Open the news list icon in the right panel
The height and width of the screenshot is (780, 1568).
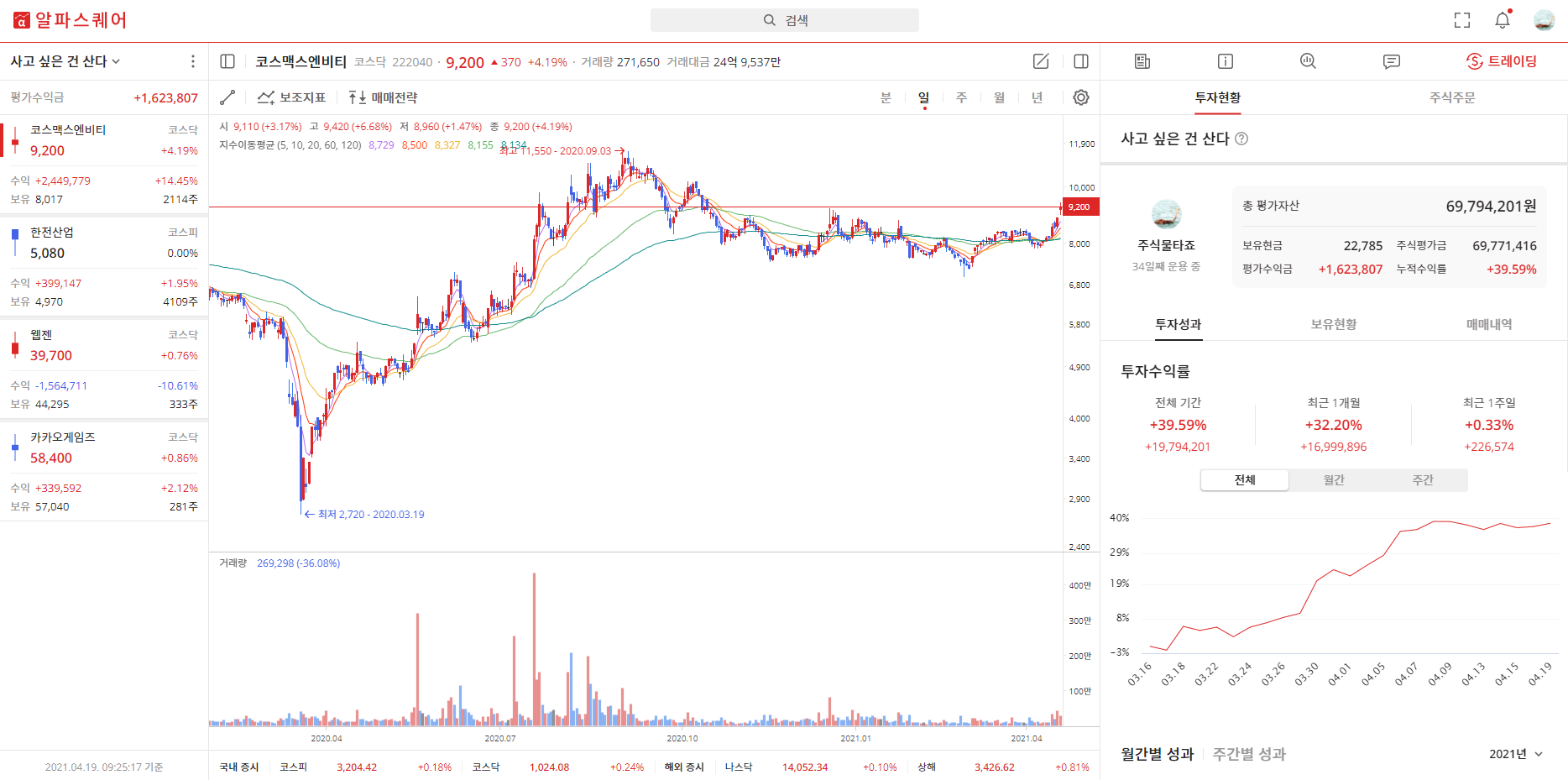[x=1142, y=61]
